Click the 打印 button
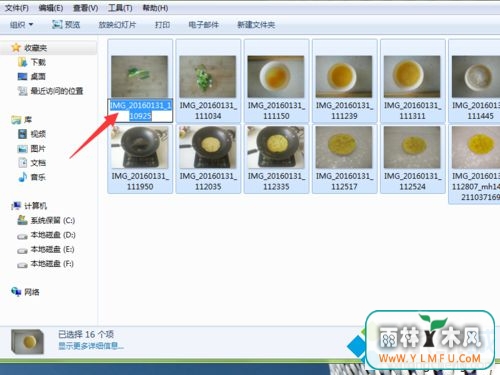500x375 pixels. [162, 25]
